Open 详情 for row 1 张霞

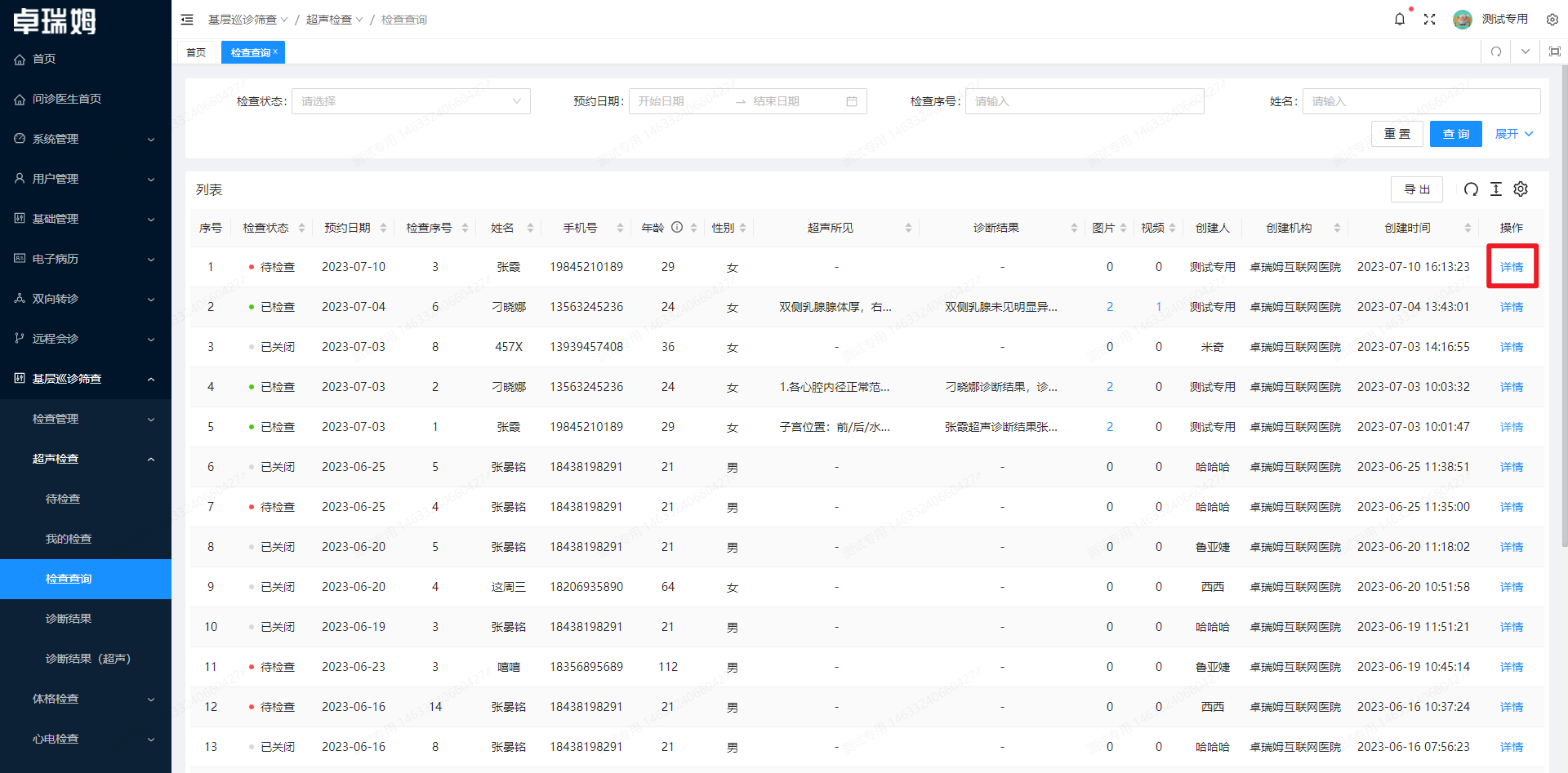(x=1512, y=267)
